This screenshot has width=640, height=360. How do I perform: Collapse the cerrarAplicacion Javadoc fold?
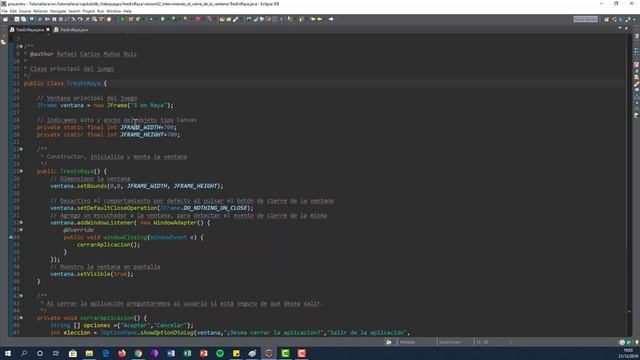pyautogui.click(x=21, y=296)
